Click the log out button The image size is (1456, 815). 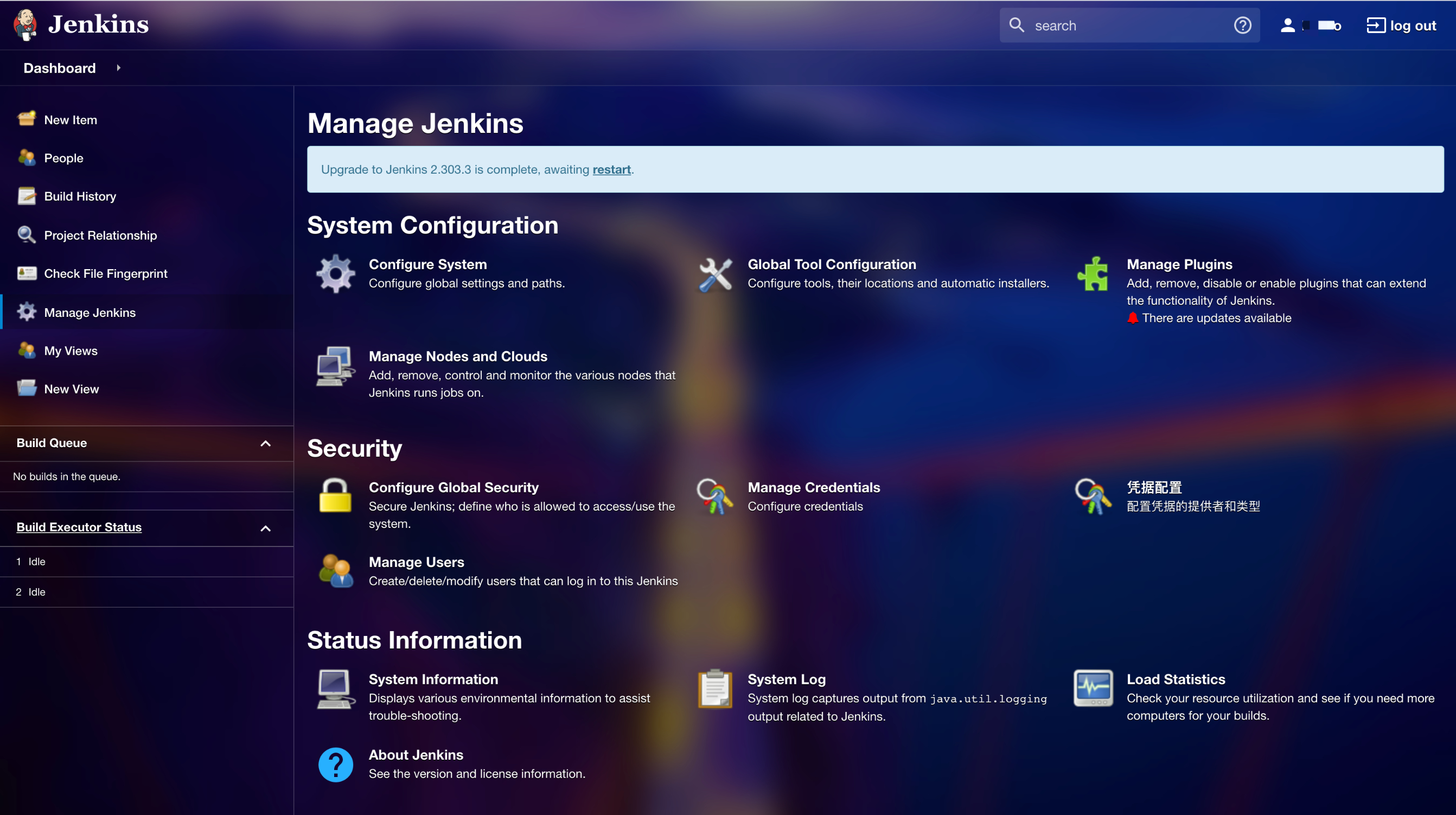tap(1401, 26)
